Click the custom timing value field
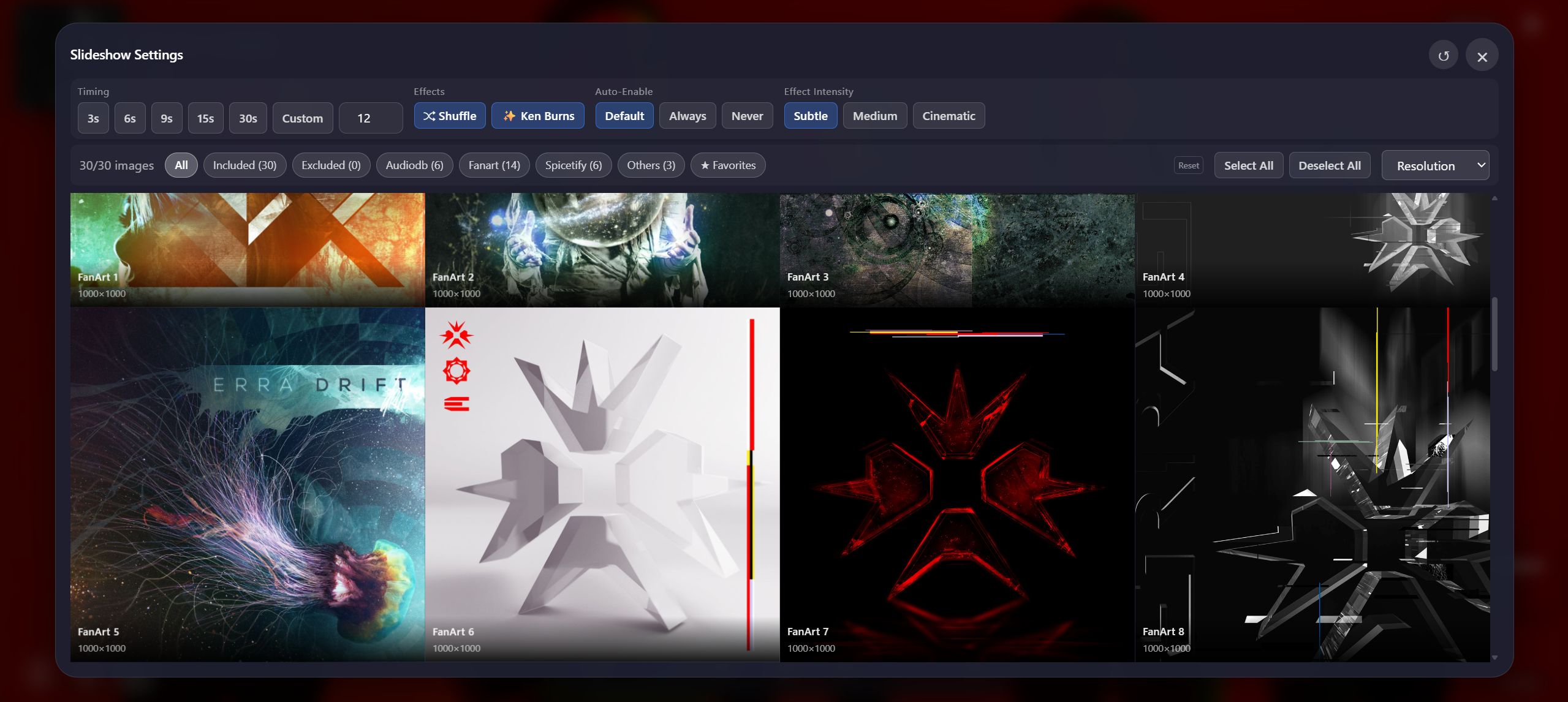The height and width of the screenshot is (702, 1568). 370,118
